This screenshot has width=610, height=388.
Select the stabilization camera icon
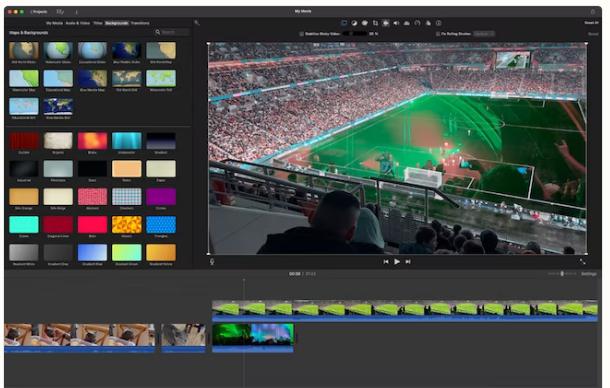pos(386,23)
